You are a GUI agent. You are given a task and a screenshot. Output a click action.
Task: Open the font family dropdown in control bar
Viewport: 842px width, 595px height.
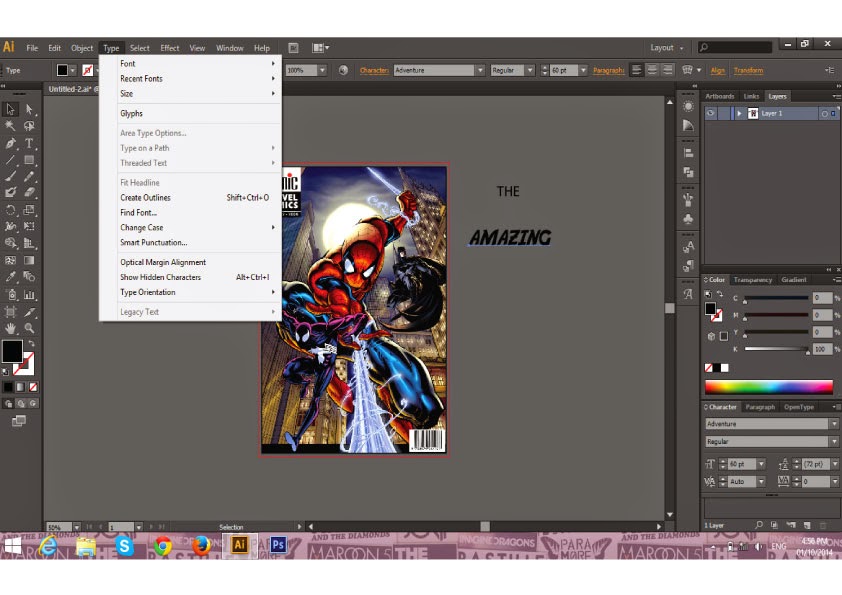[x=480, y=70]
